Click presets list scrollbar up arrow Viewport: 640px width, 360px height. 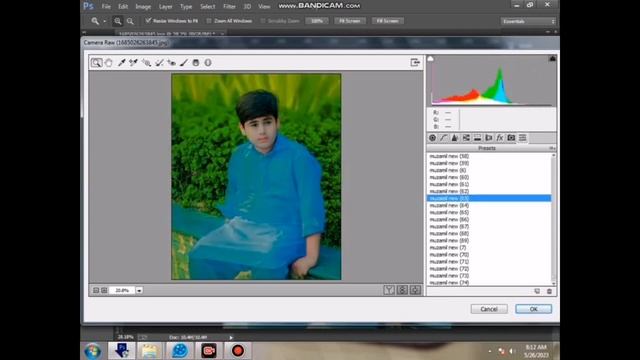coord(553,156)
